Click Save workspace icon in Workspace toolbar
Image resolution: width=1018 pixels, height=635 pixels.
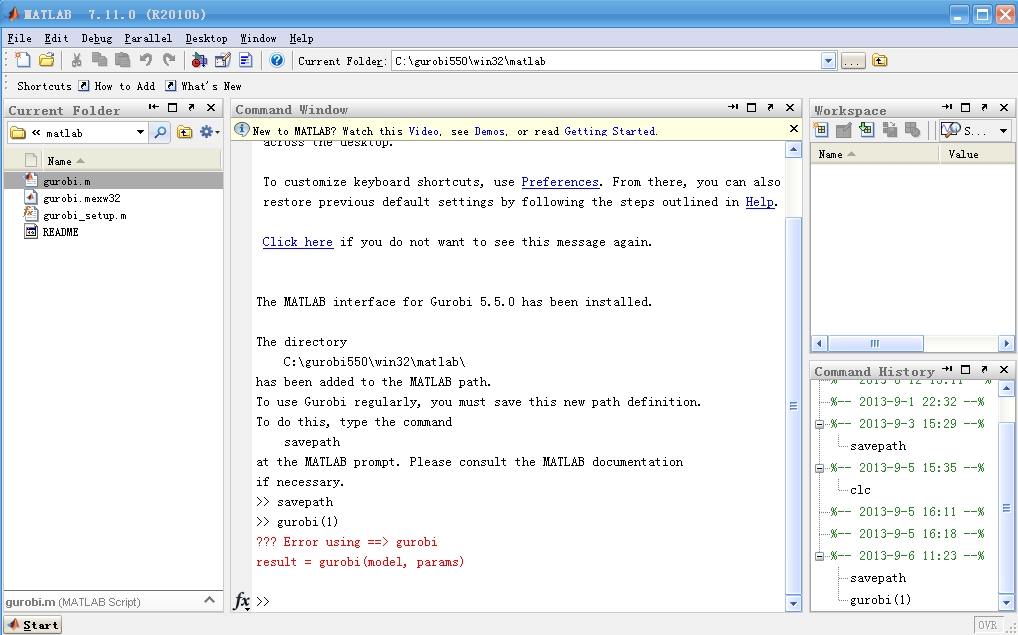point(889,130)
